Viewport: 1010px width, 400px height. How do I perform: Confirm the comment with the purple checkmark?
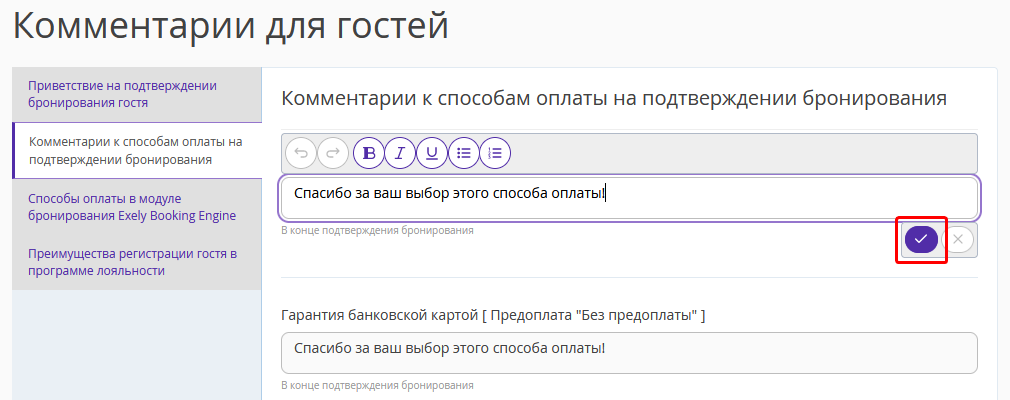(921, 240)
